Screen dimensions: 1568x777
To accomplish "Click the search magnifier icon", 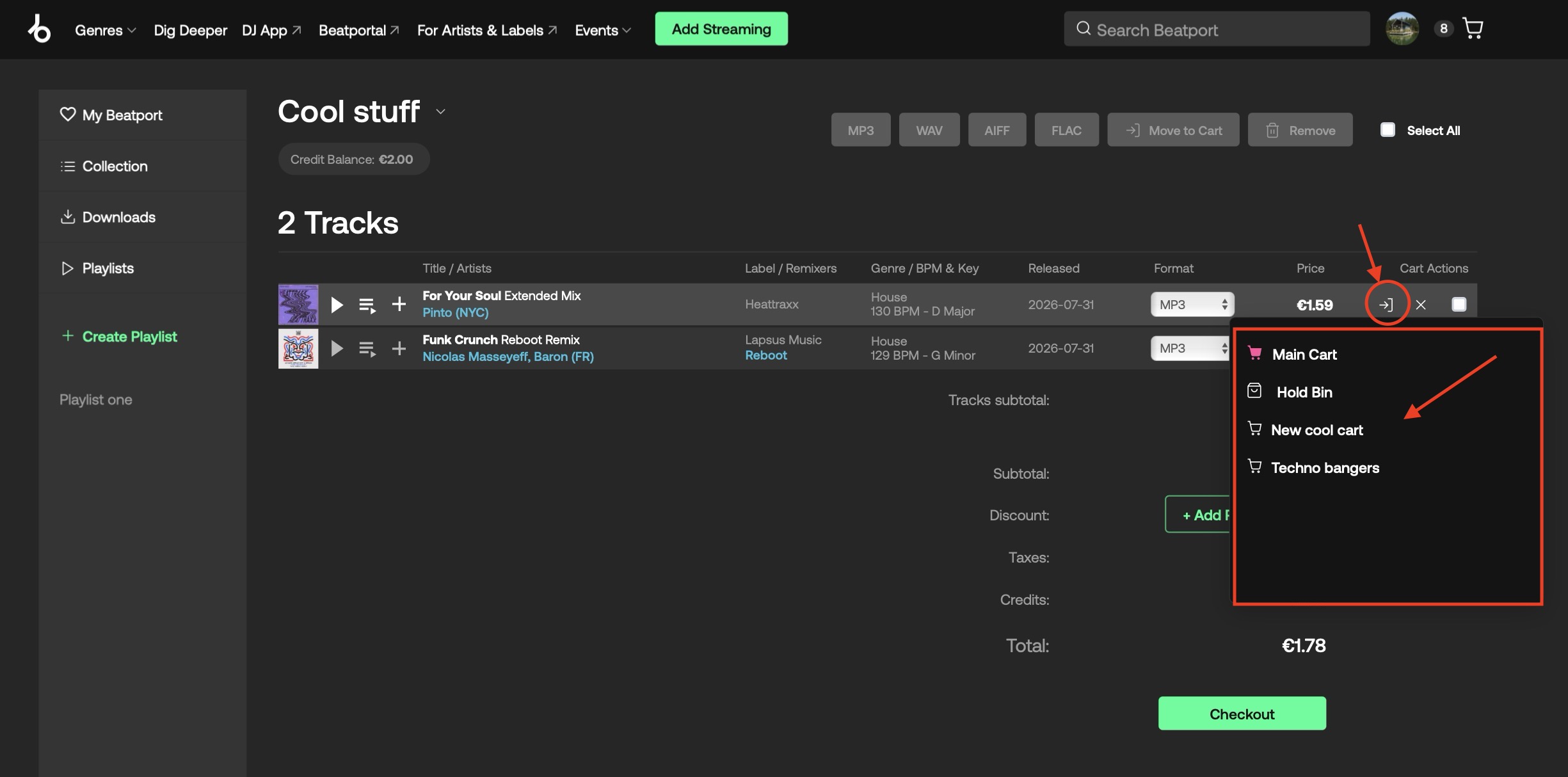I will (1083, 29).
